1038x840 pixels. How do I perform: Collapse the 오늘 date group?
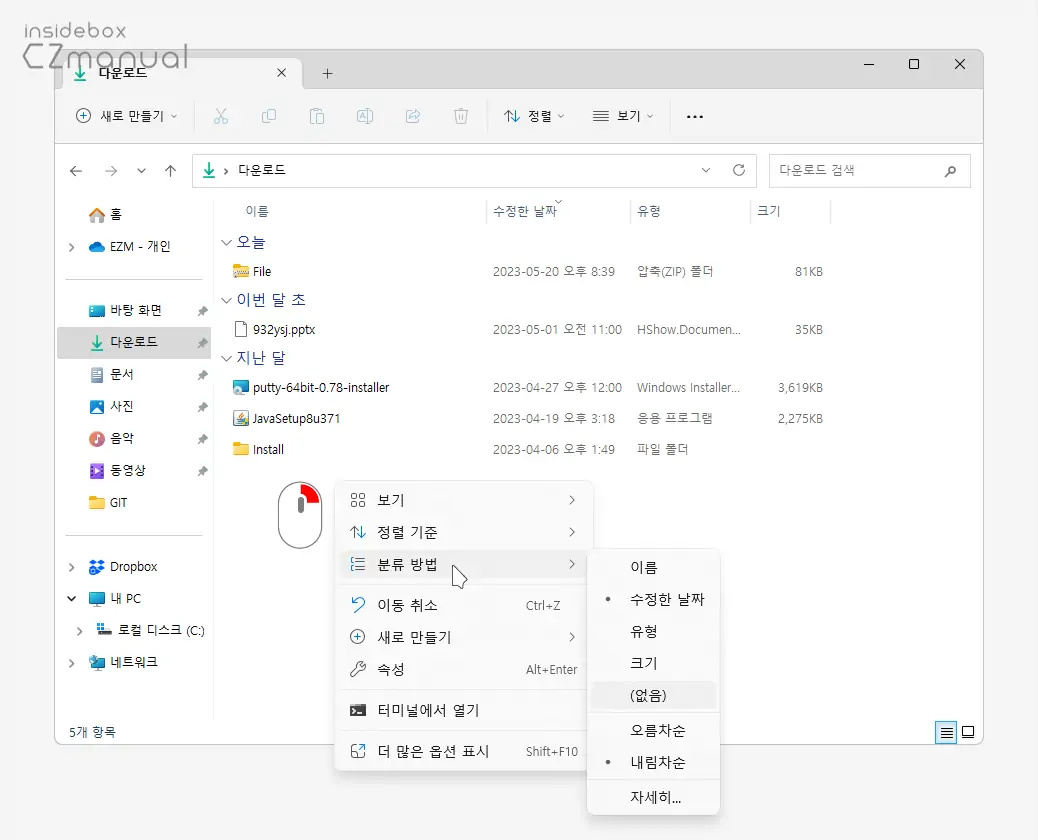(x=227, y=242)
